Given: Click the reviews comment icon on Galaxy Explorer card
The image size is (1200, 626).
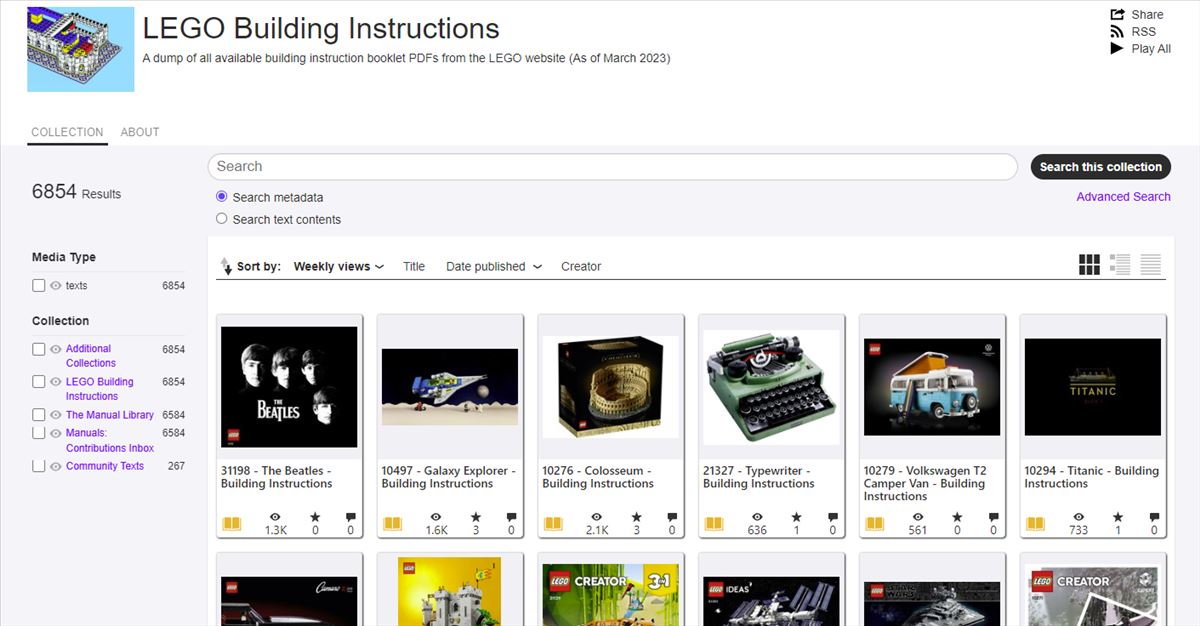Looking at the screenshot, I should (511, 518).
